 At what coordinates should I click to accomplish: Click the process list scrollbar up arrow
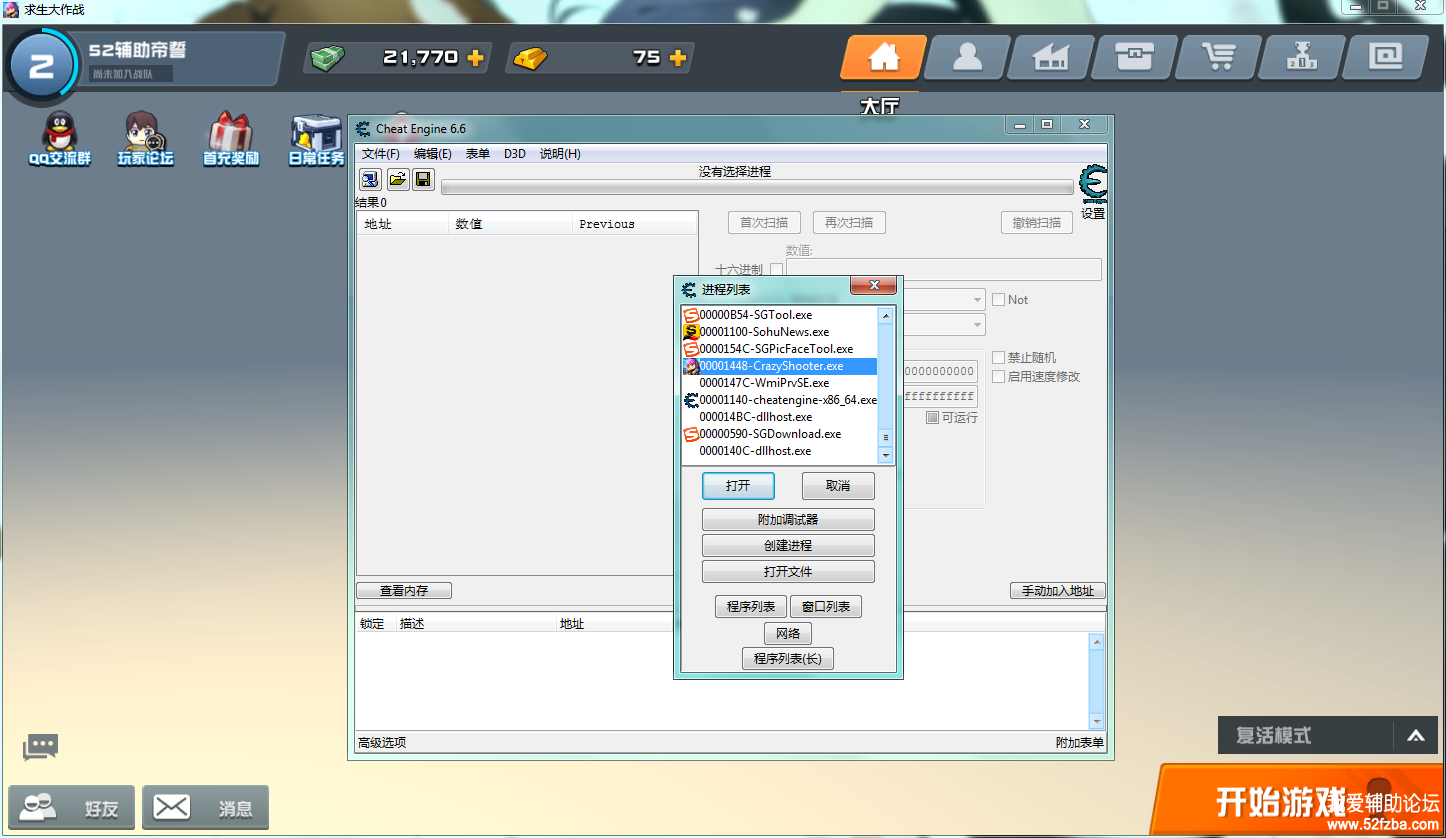point(885,315)
